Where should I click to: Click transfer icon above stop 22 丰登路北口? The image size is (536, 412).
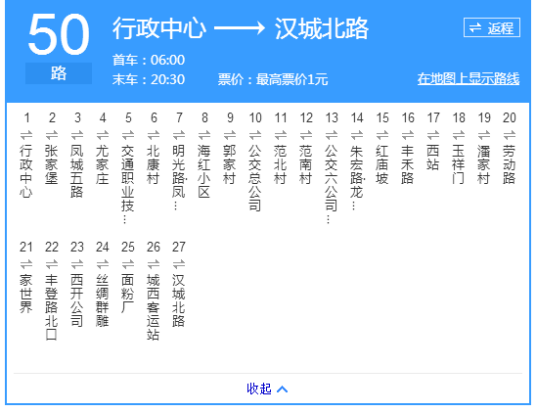pos(52,264)
